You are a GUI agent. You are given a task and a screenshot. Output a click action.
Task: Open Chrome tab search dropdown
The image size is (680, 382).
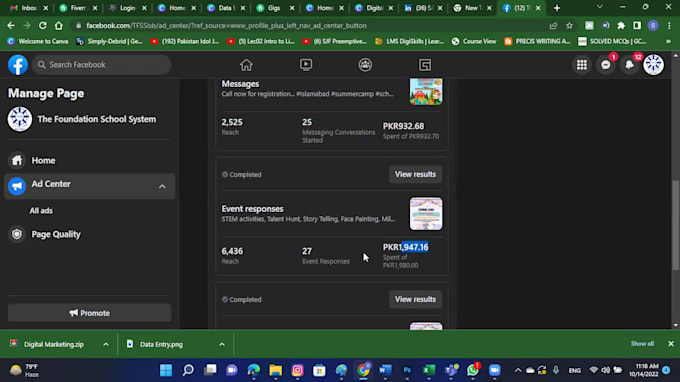[x=600, y=7]
